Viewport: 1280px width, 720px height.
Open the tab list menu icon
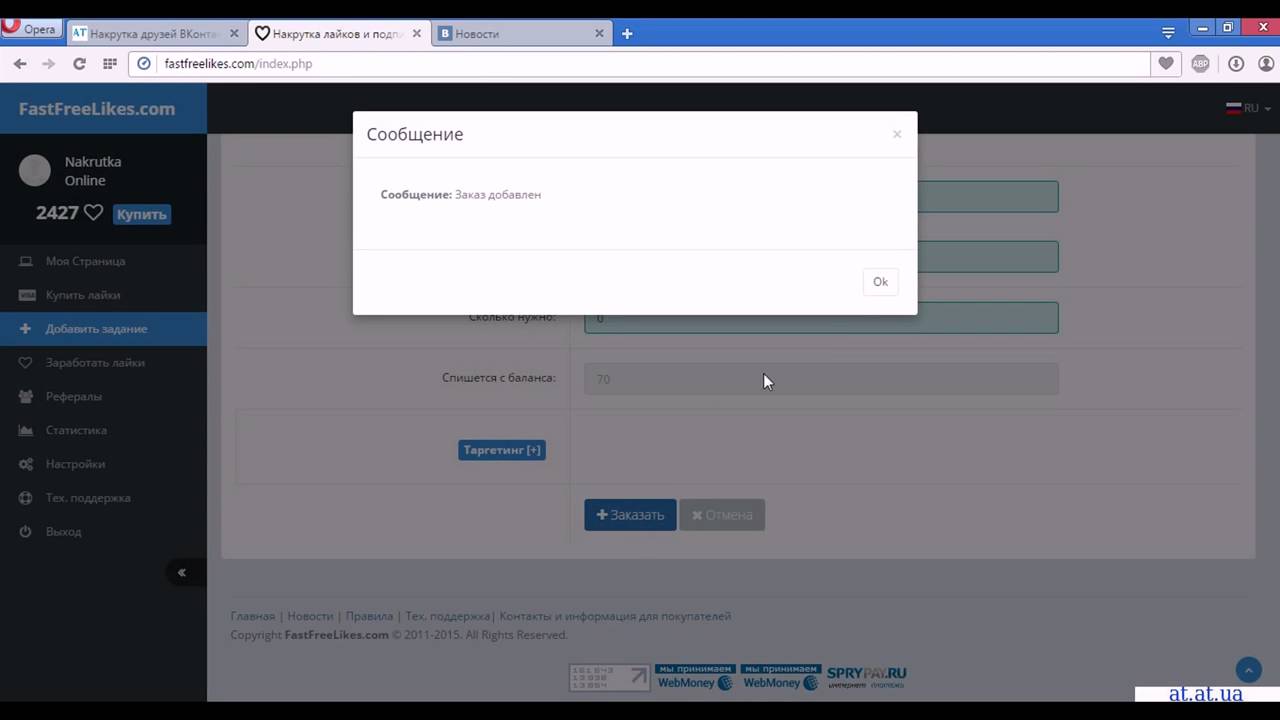pyautogui.click(x=1168, y=32)
